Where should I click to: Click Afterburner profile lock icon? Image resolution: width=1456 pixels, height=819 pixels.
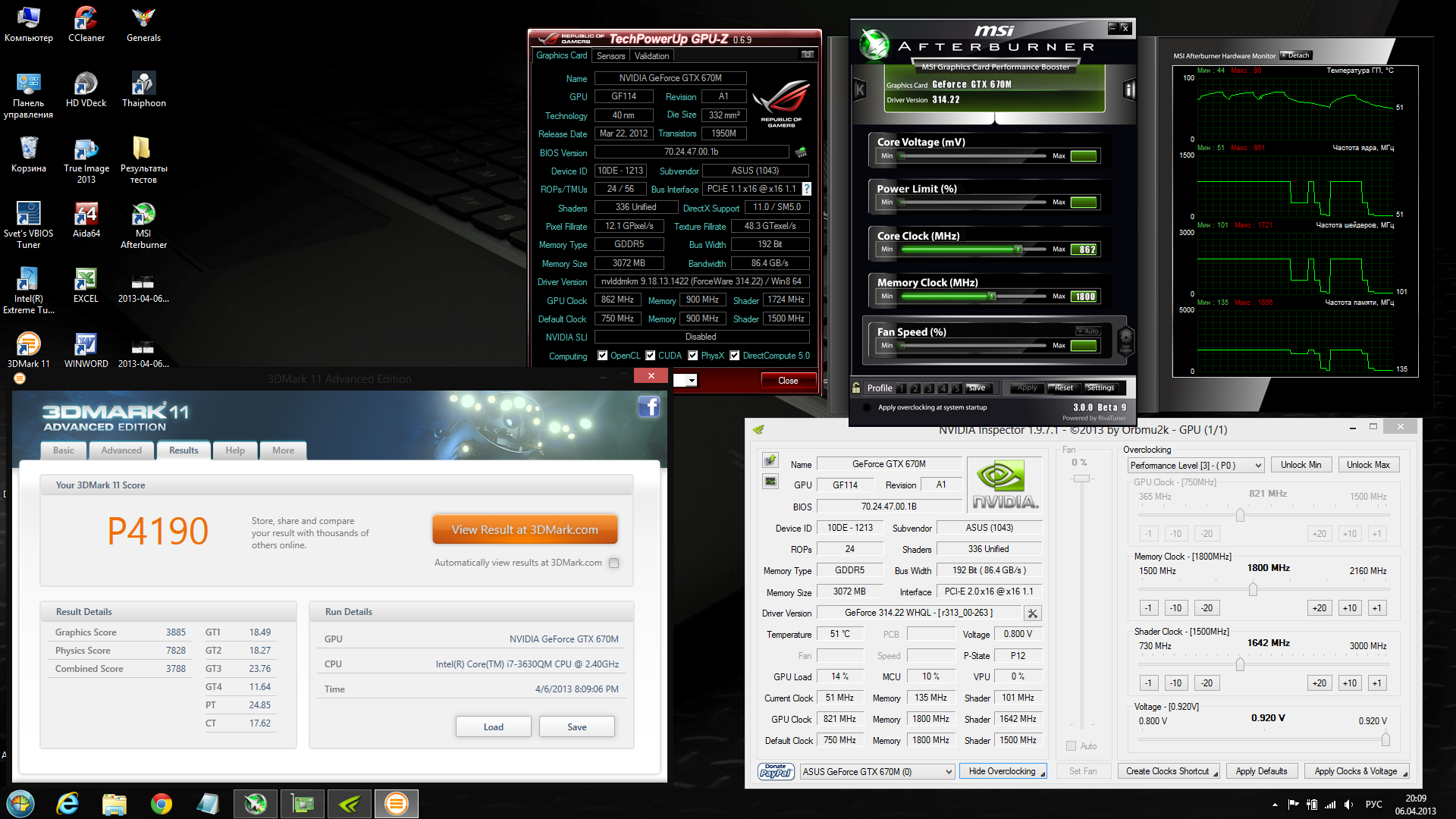(856, 388)
